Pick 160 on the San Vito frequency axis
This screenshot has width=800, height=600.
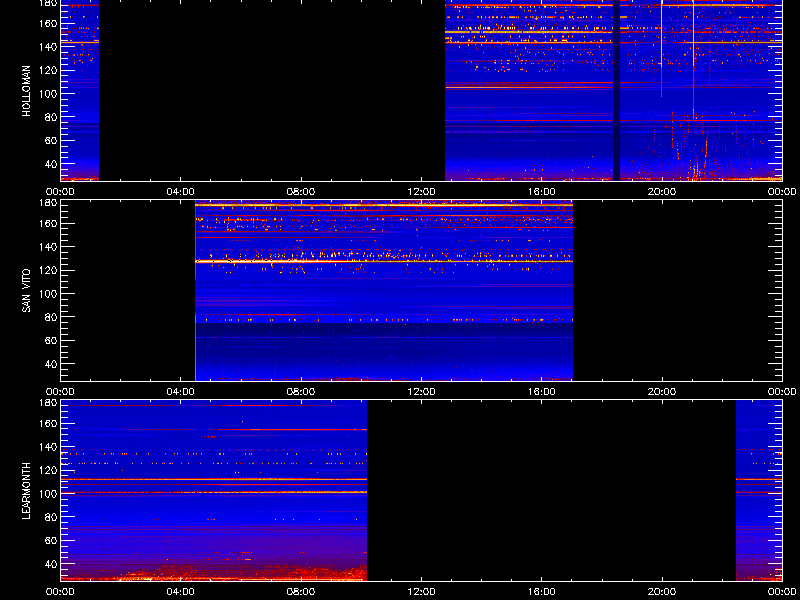(x=48, y=223)
